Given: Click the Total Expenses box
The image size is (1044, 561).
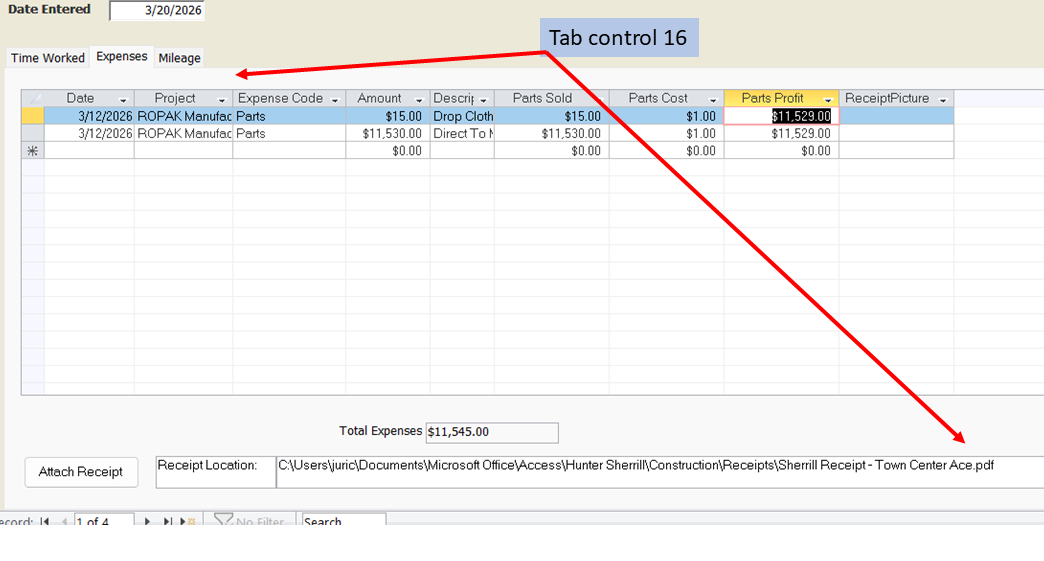Looking at the screenshot, I should tap(492, 432).
